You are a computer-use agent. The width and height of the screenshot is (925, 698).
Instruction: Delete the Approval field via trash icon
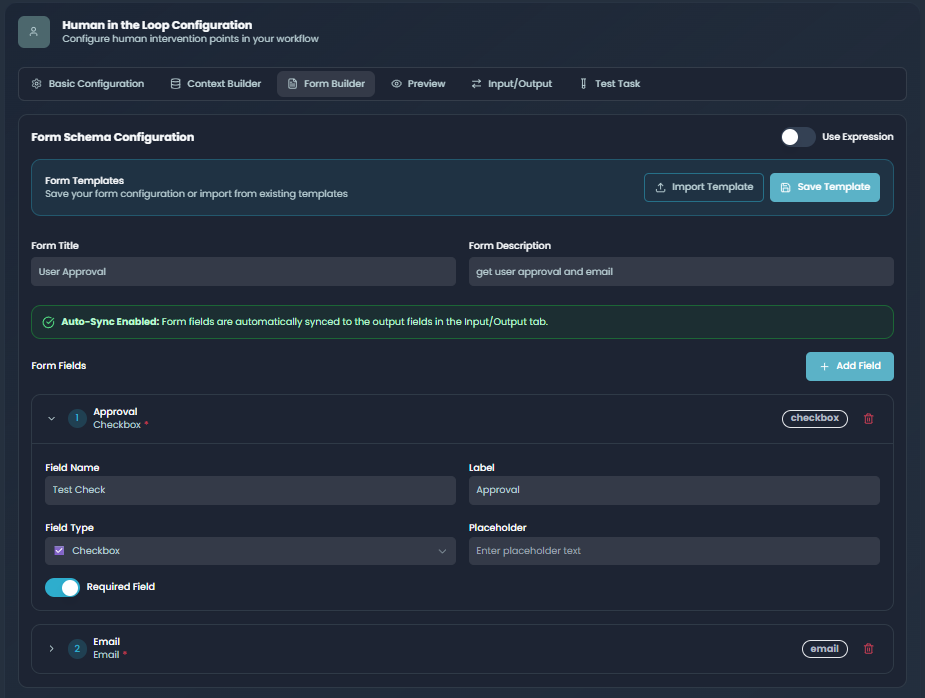(868, 419)
